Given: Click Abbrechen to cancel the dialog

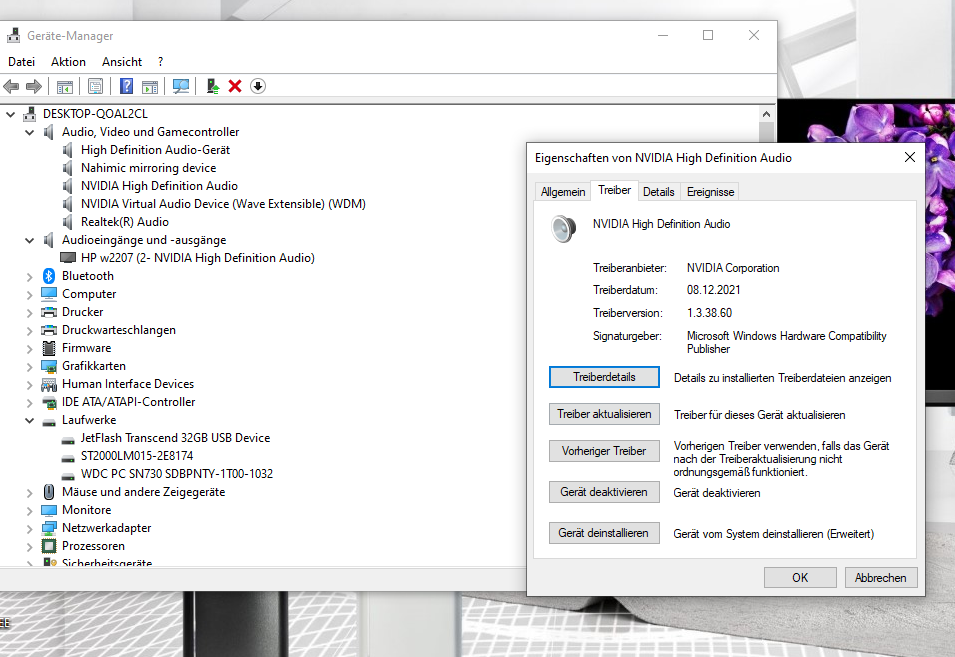Looking at the screenshot, I should pyautogui.click(x=881, y=578).
